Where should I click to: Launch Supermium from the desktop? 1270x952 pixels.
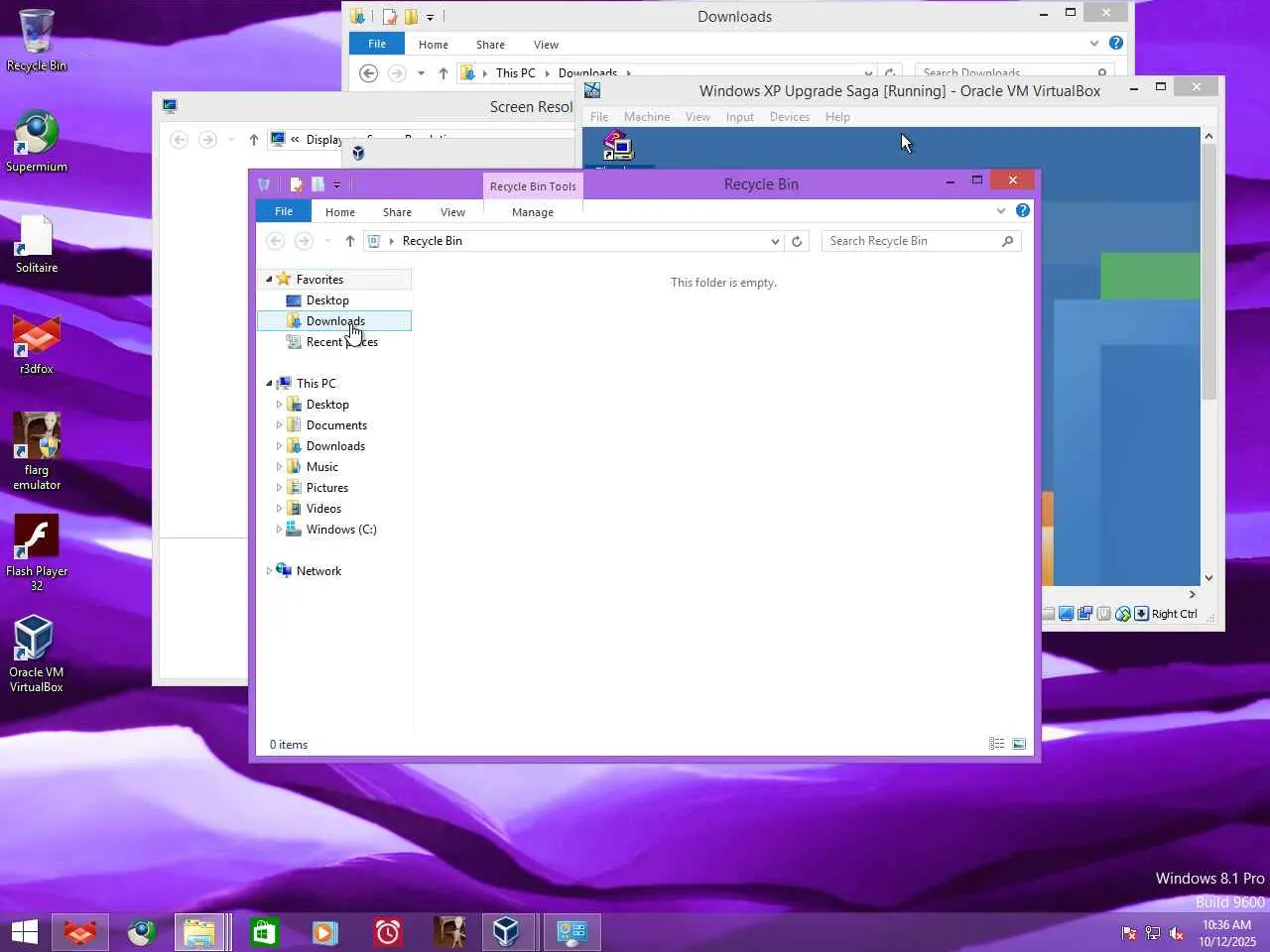[37, 142]
